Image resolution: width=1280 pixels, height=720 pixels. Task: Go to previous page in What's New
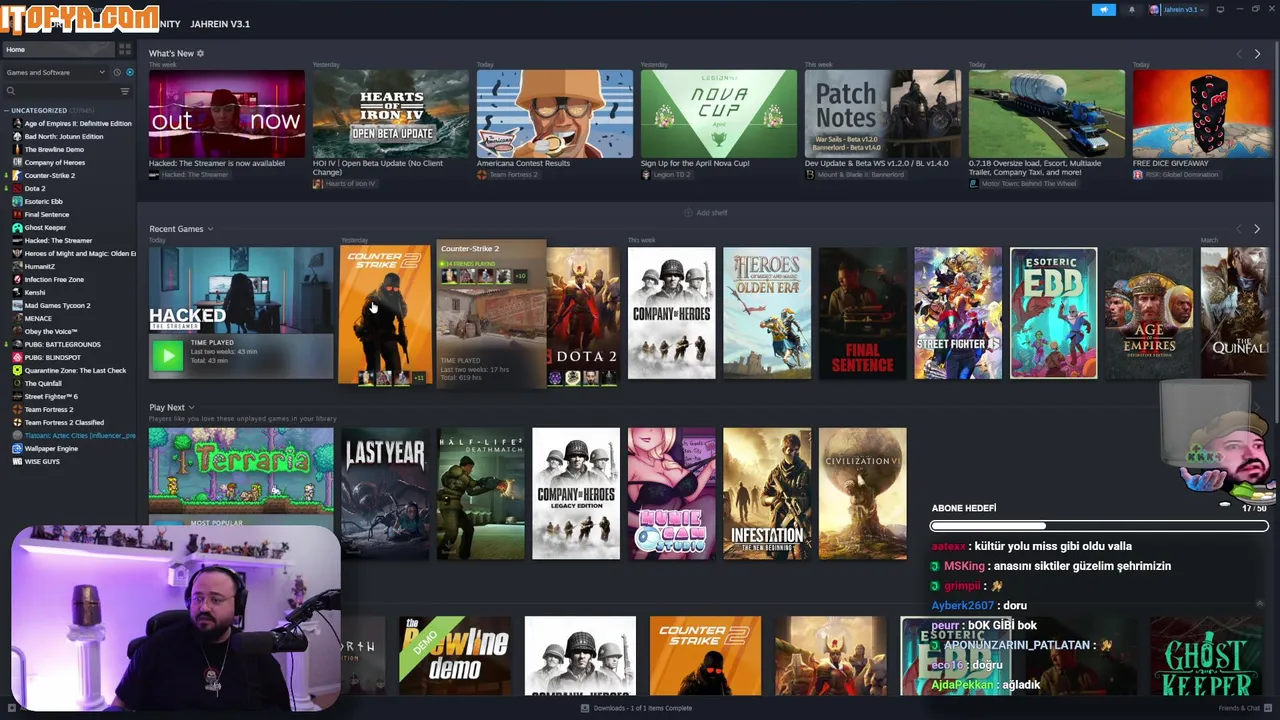pyautogui.click(x=1239, y=54)
